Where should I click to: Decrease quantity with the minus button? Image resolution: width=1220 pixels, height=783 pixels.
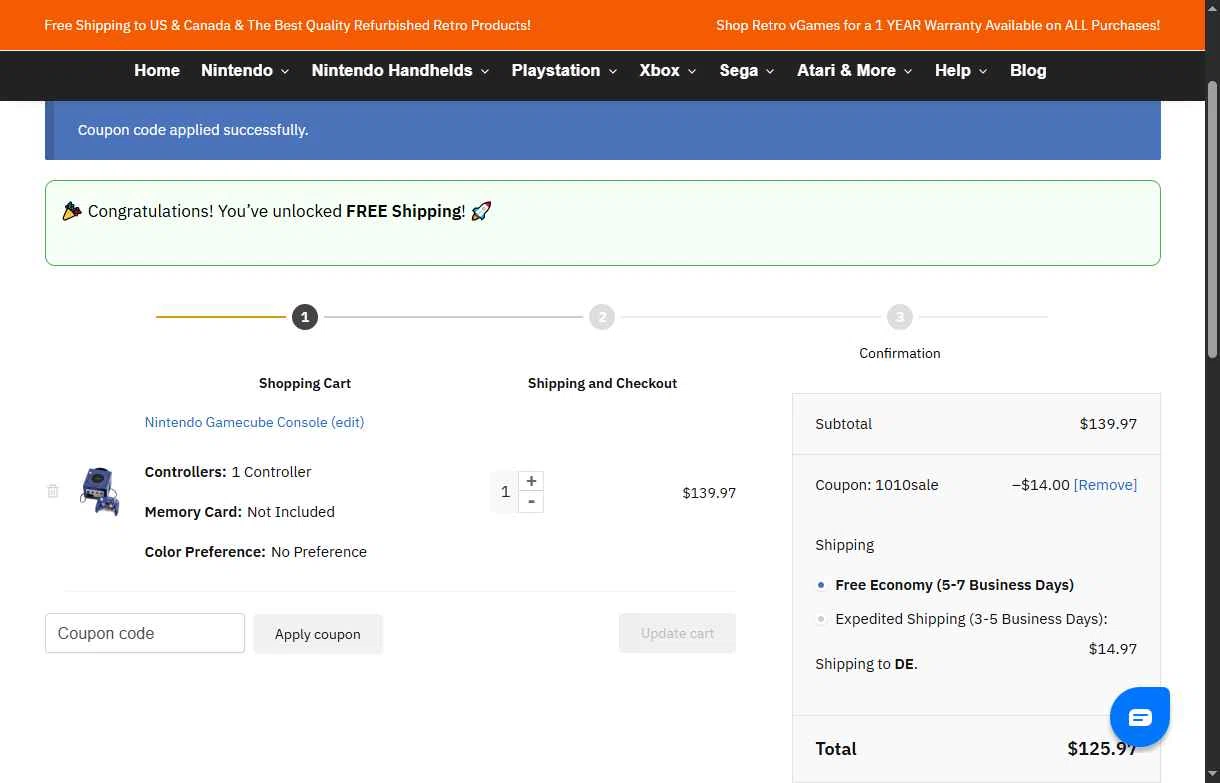pyautogui.click(x=531, y=502)
